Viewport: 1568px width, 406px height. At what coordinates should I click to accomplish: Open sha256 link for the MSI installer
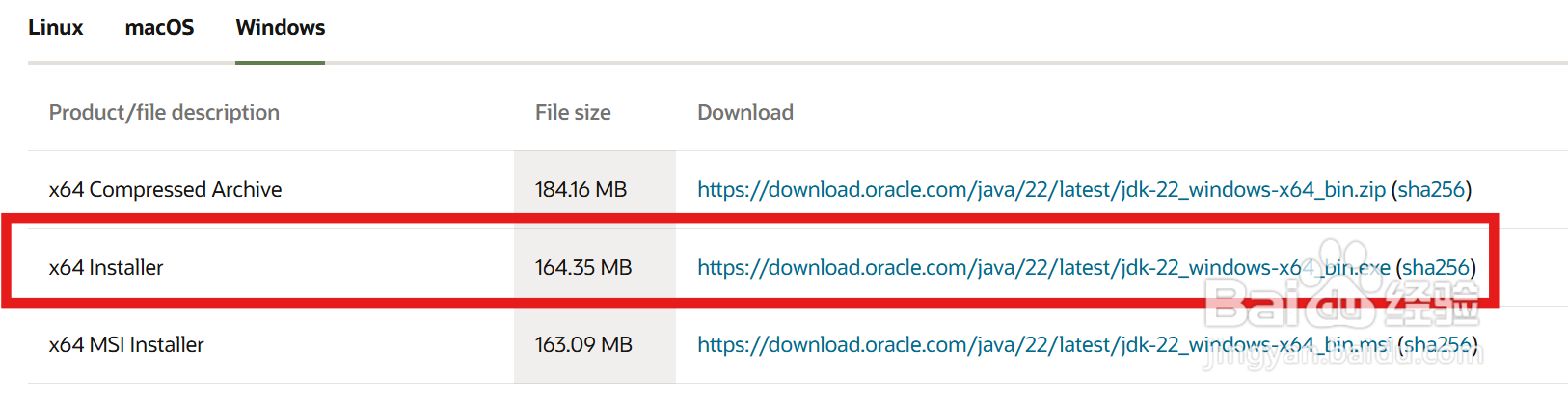pos(1437,345)
